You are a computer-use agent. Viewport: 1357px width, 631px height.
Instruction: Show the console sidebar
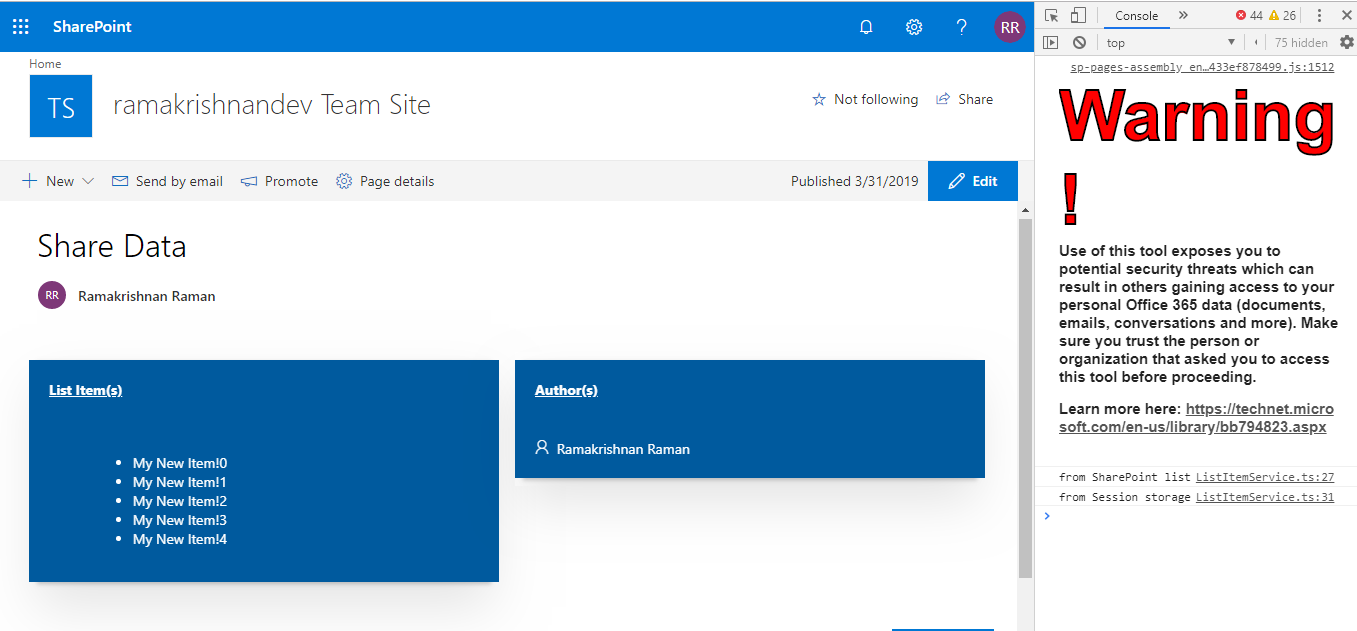[1050, 42]
